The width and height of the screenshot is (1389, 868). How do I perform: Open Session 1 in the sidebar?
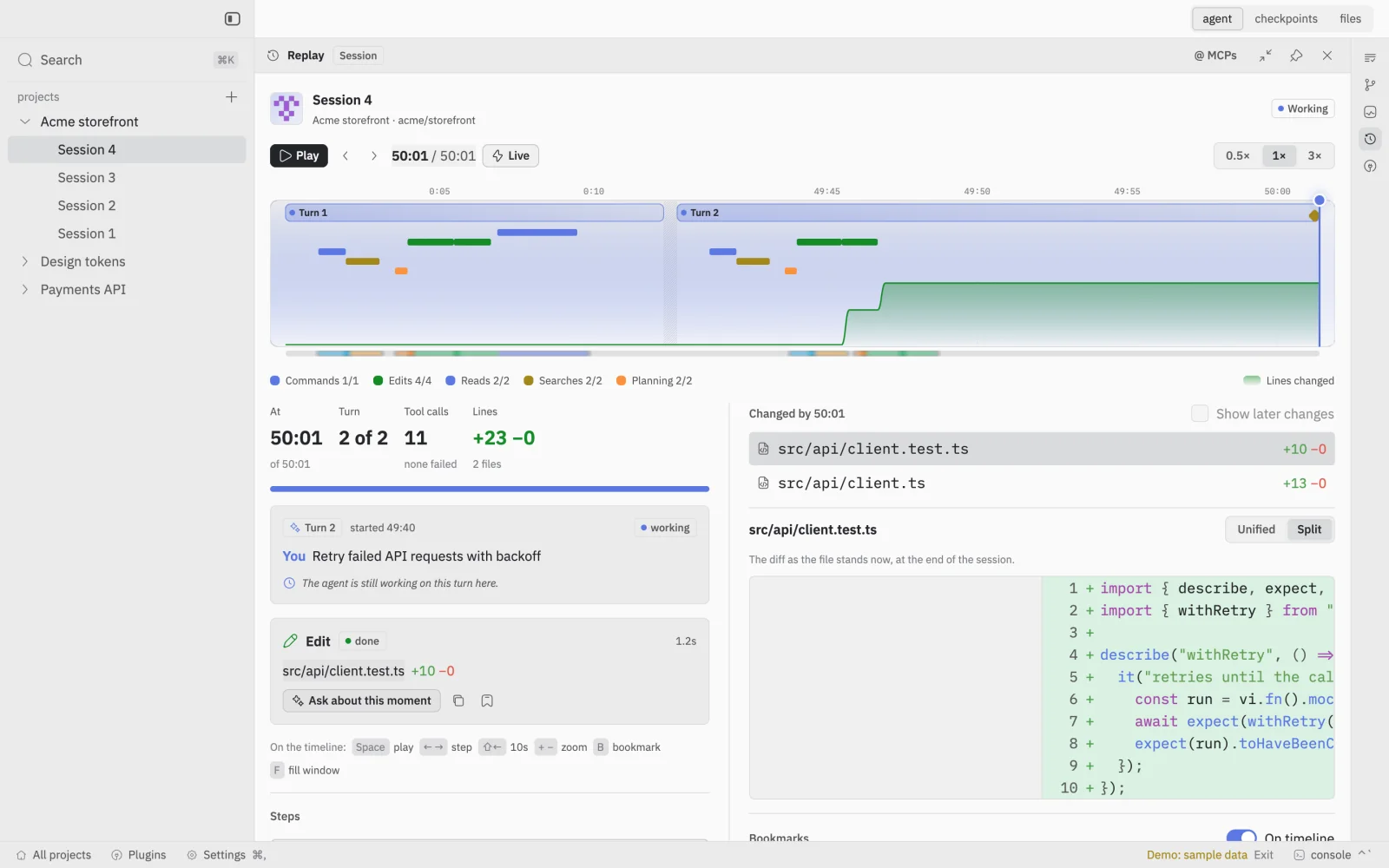[x=127, y=233]
